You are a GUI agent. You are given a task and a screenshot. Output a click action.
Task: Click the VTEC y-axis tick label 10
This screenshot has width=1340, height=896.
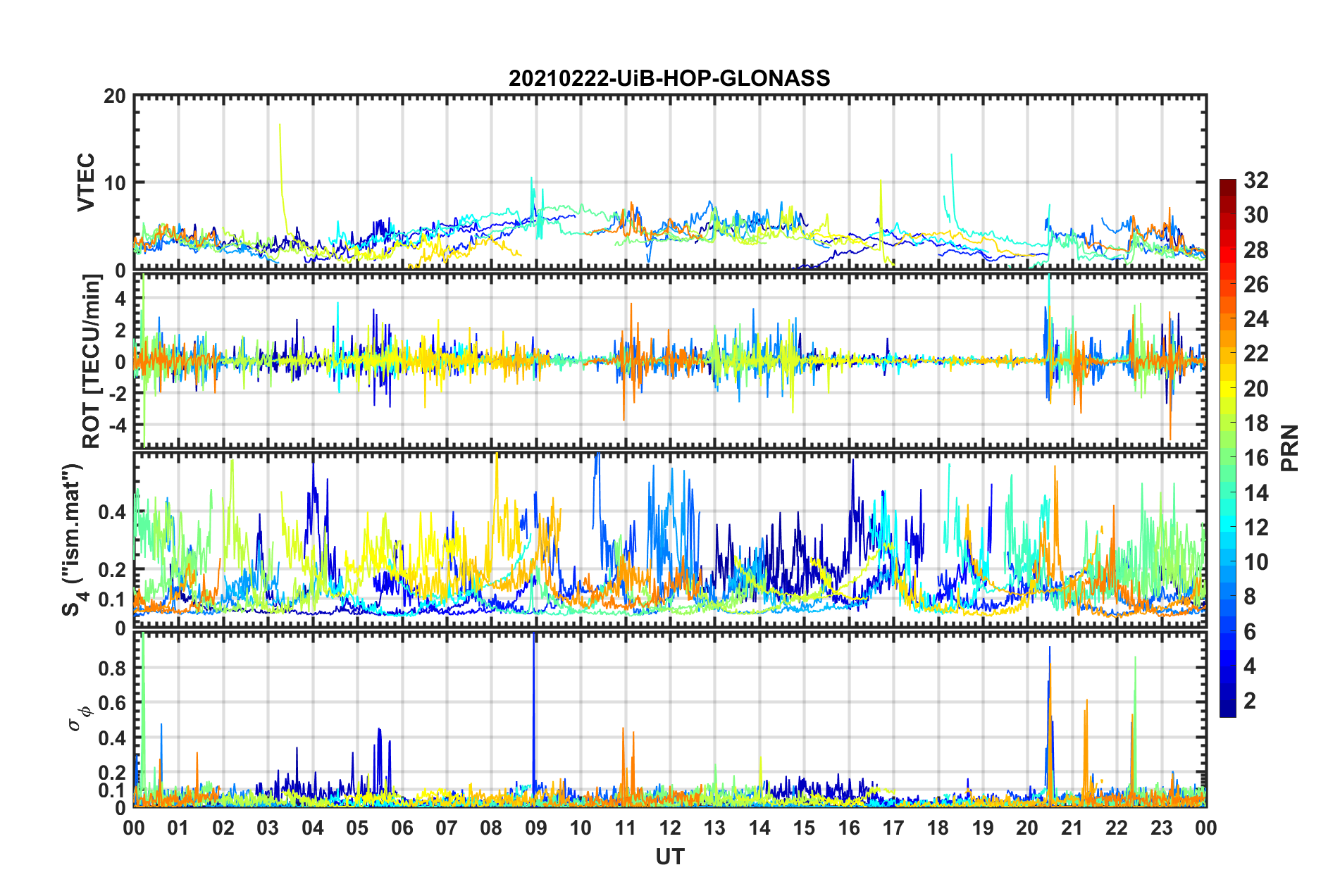coord(114,183)
